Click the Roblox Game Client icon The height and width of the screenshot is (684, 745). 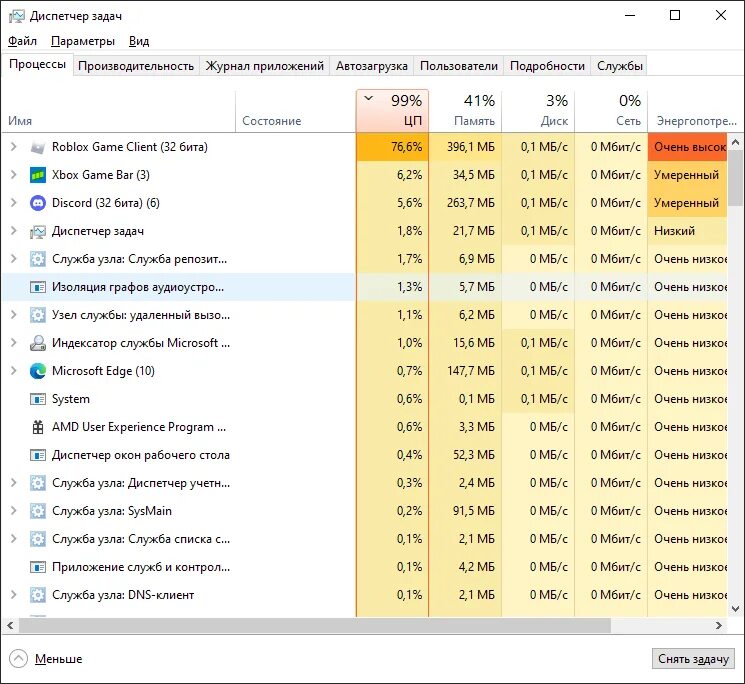coord(38,147)
